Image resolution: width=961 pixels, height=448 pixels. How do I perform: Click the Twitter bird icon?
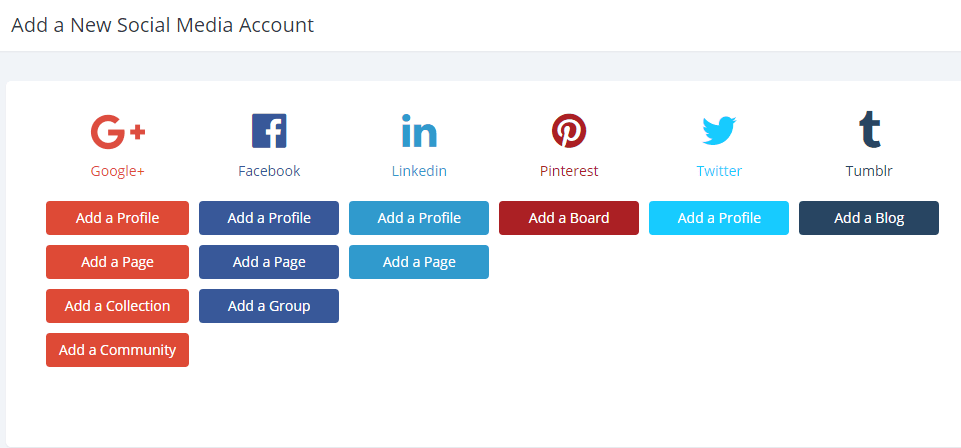point(719,131)
